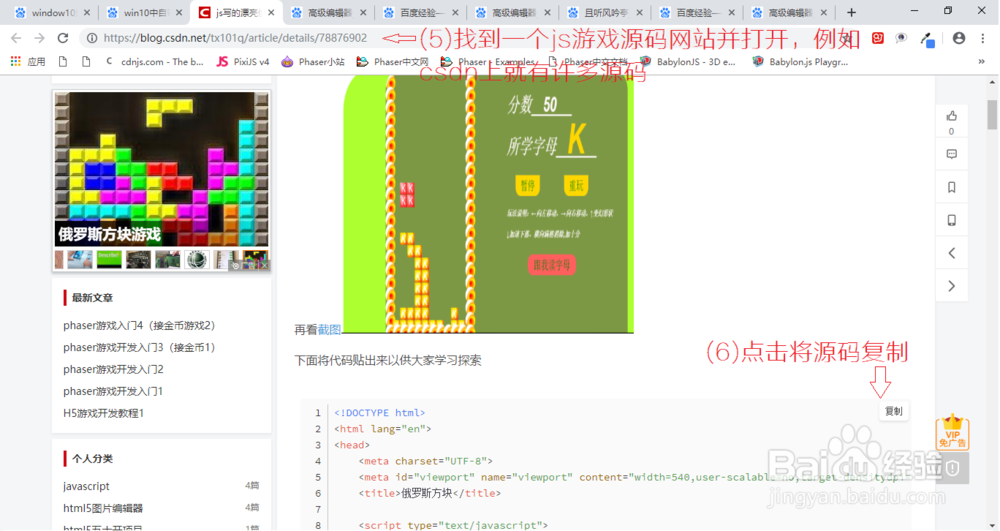Open the html5图片编辑器 category link
Screen dimensions: 1000x531
click(103, 508)
